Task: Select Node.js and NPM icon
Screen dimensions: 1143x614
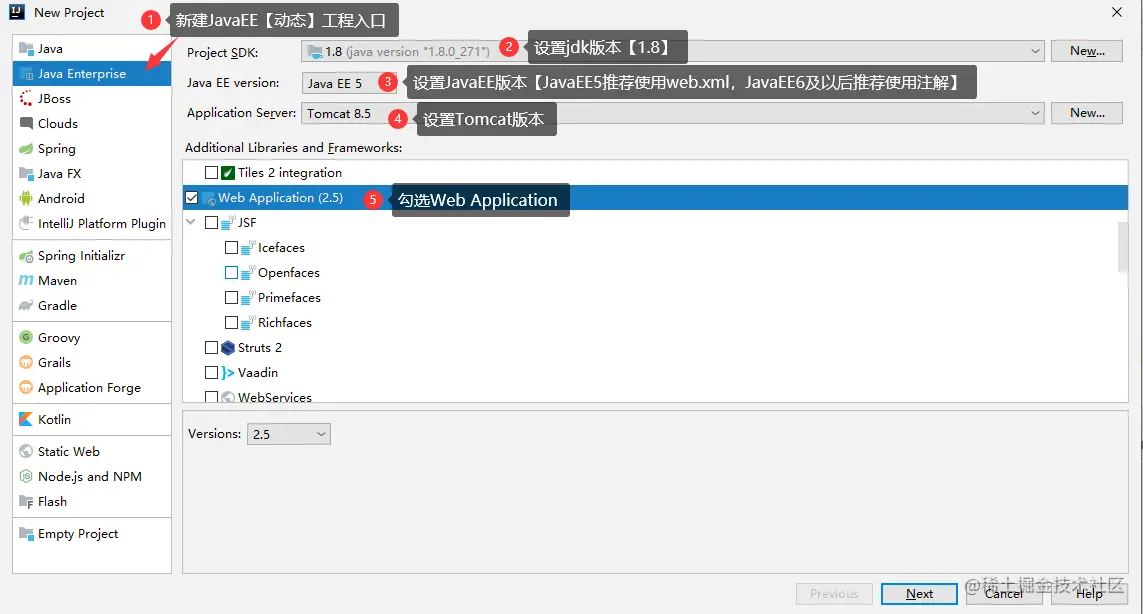Action: (x=26, y=476)
